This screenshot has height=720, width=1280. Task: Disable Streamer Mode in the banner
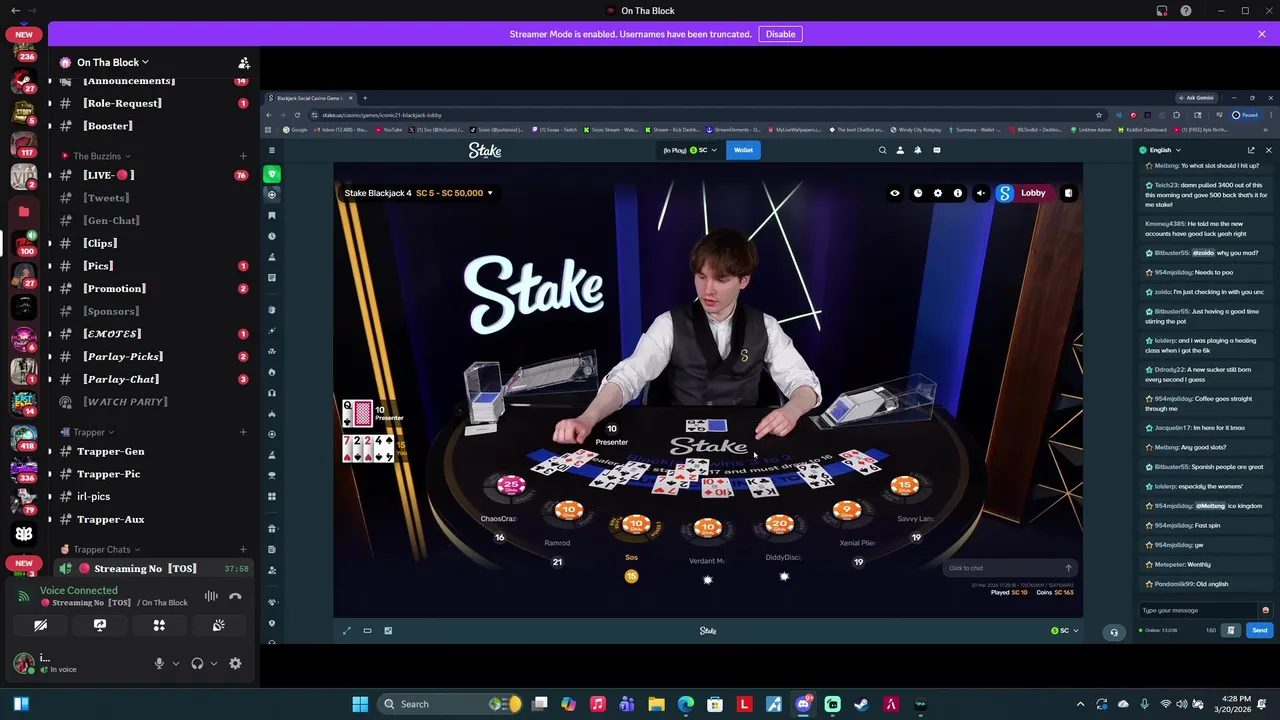(780, 34)
